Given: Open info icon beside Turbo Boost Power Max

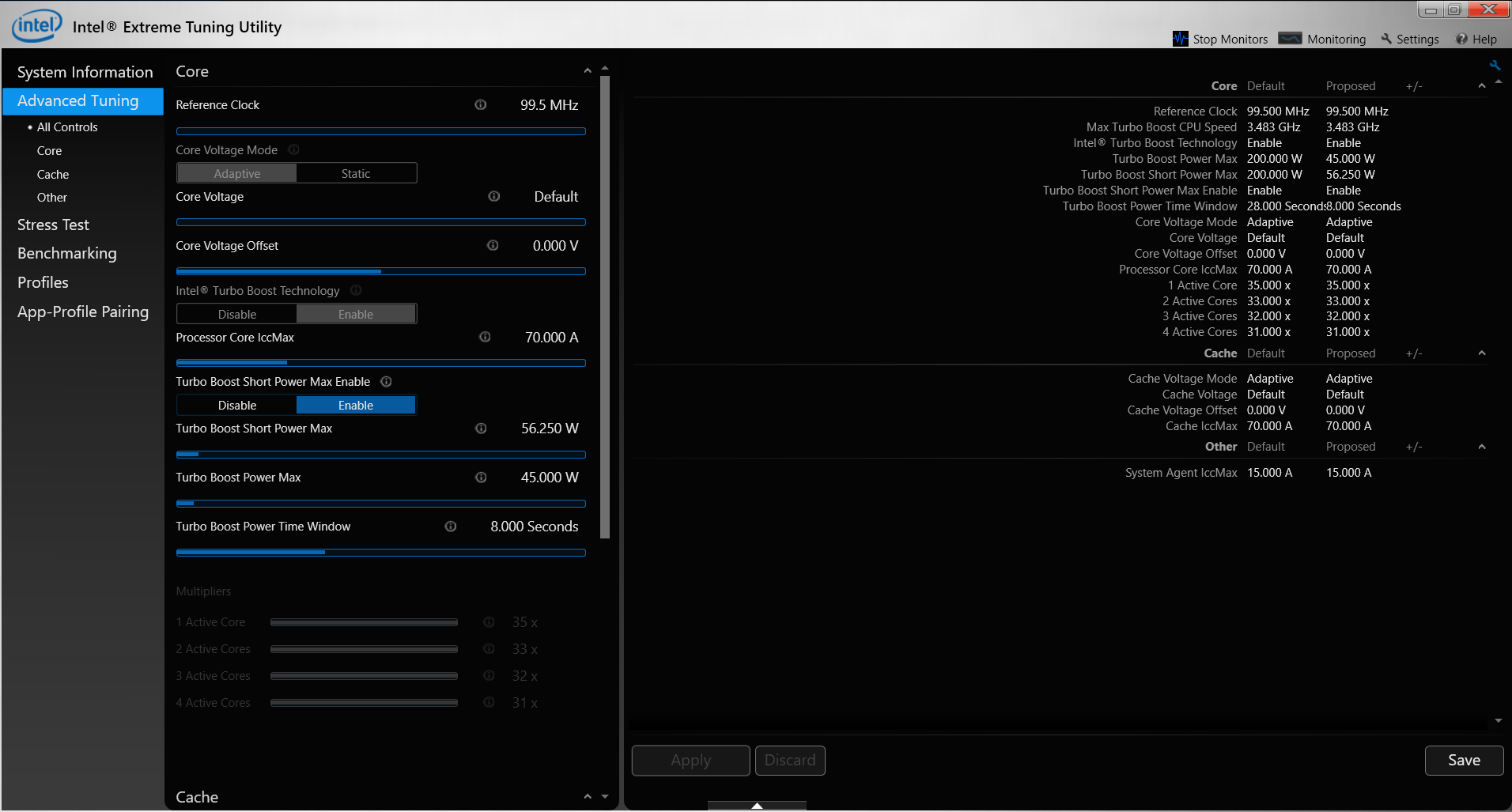Looking at the screenshot, I should tap(480, 478).
